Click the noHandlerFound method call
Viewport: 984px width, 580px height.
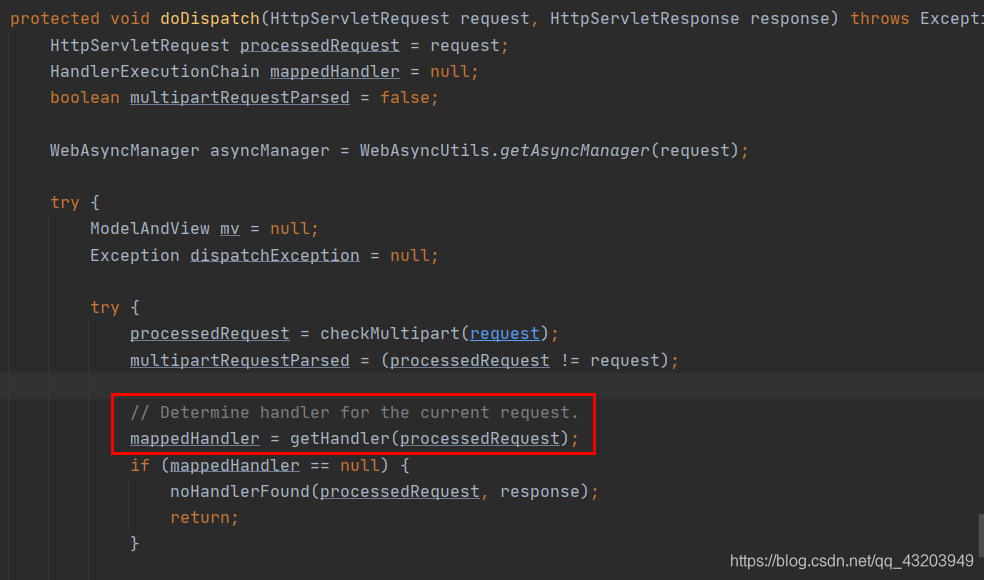[240, 491]
